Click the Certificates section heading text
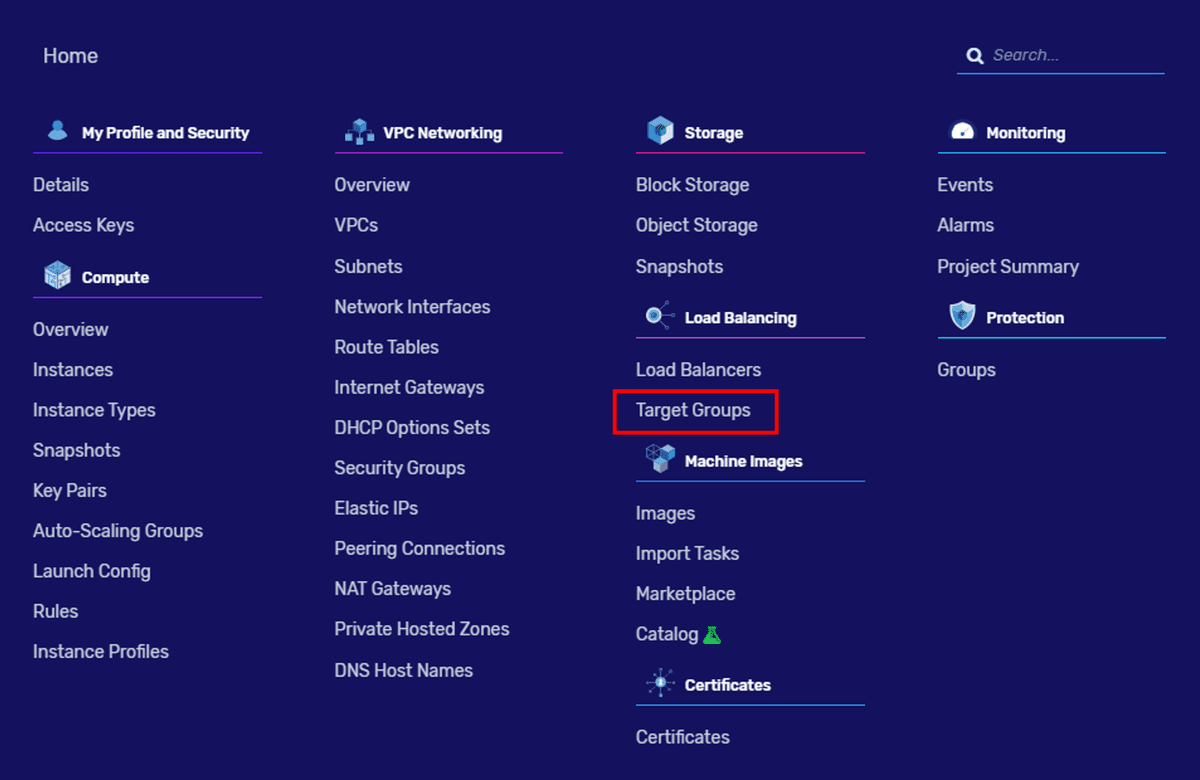 coord(728,686)
